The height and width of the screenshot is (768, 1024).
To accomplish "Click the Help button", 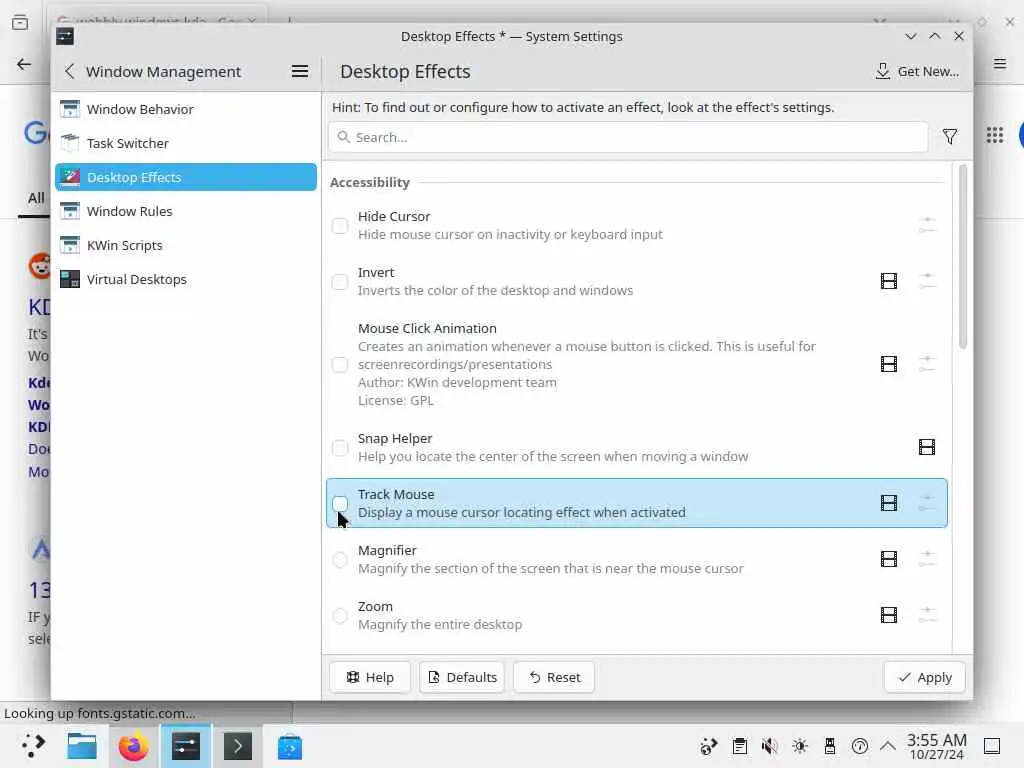I will pos(370,677).
